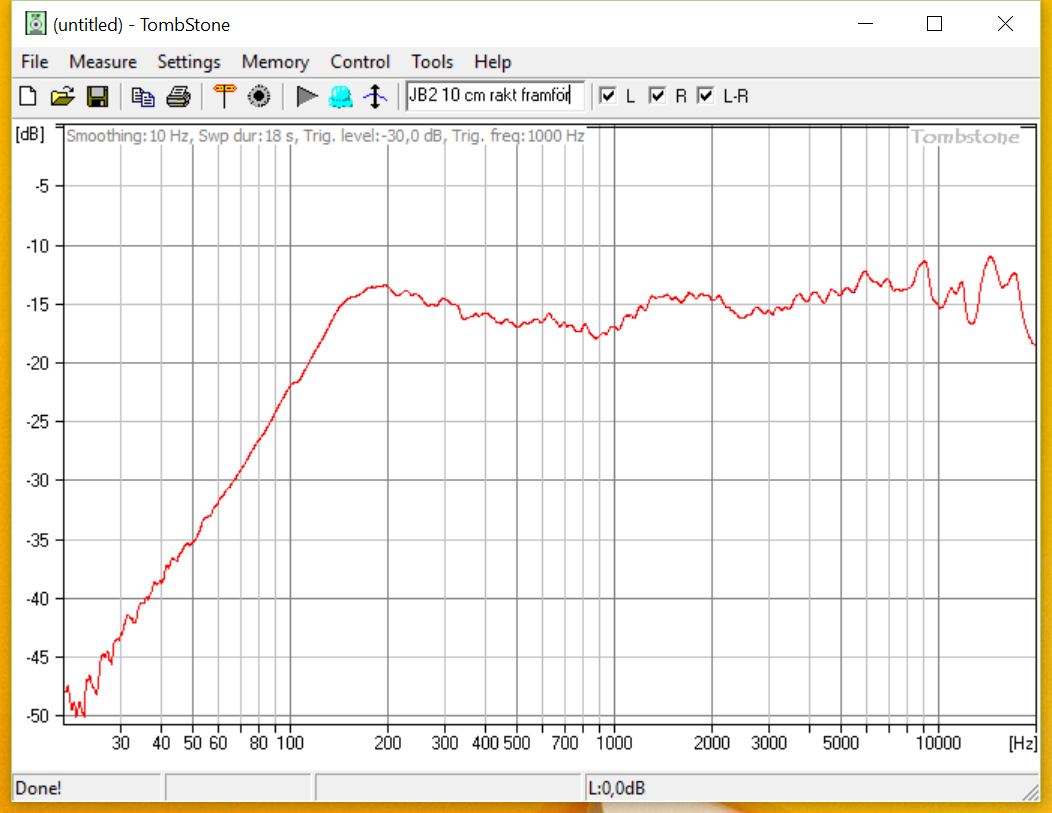Open the Help menu
The height and width of the screenshot is (813, 1052).
pos(492,62)
